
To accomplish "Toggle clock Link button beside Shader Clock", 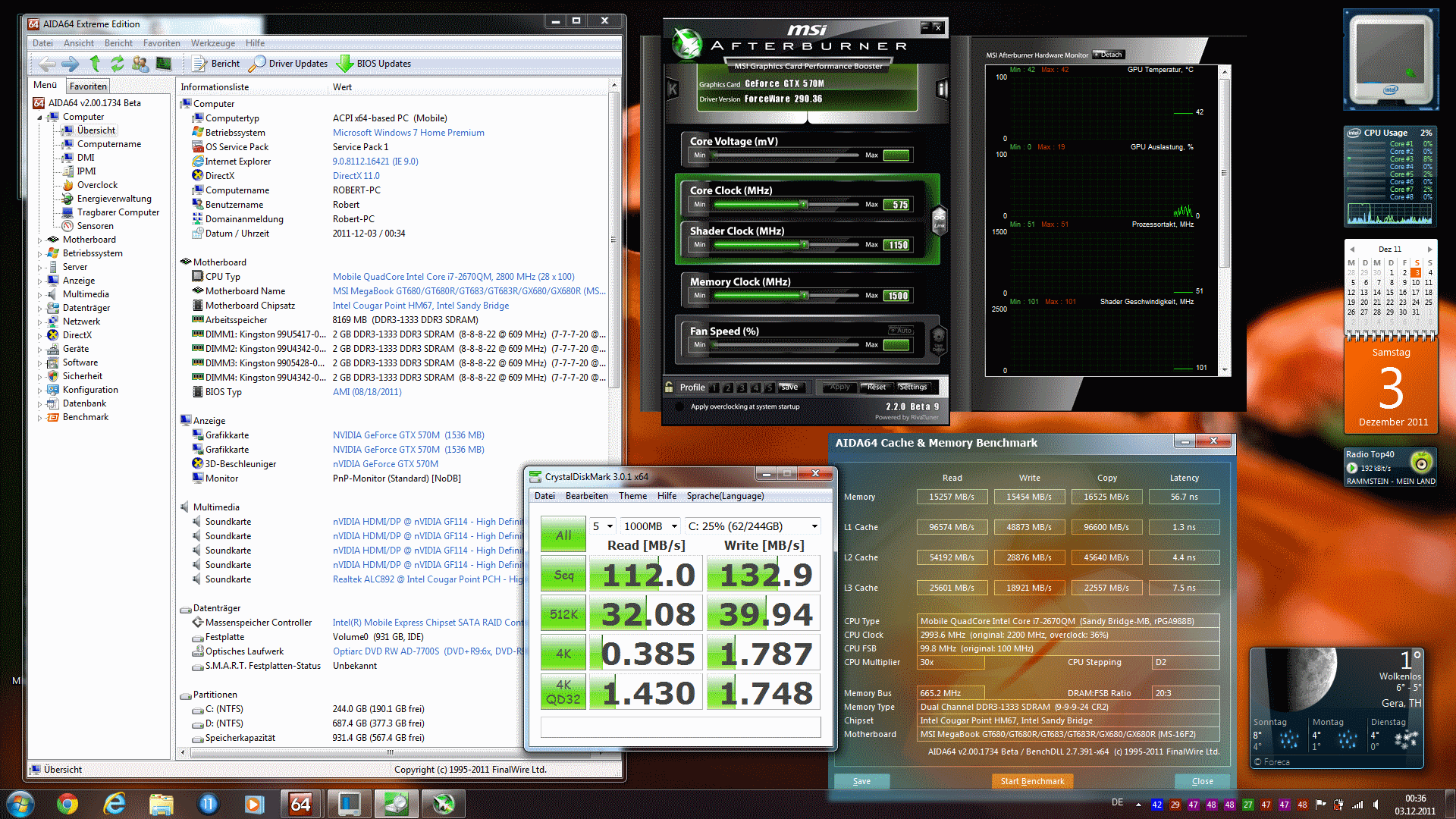I will [x=940, y=220].
